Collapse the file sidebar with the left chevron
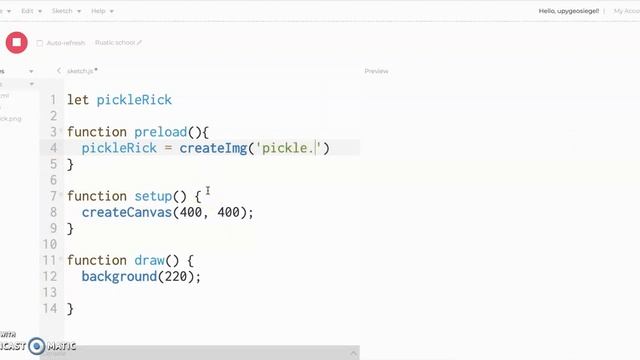 click(x=59, y=71)
